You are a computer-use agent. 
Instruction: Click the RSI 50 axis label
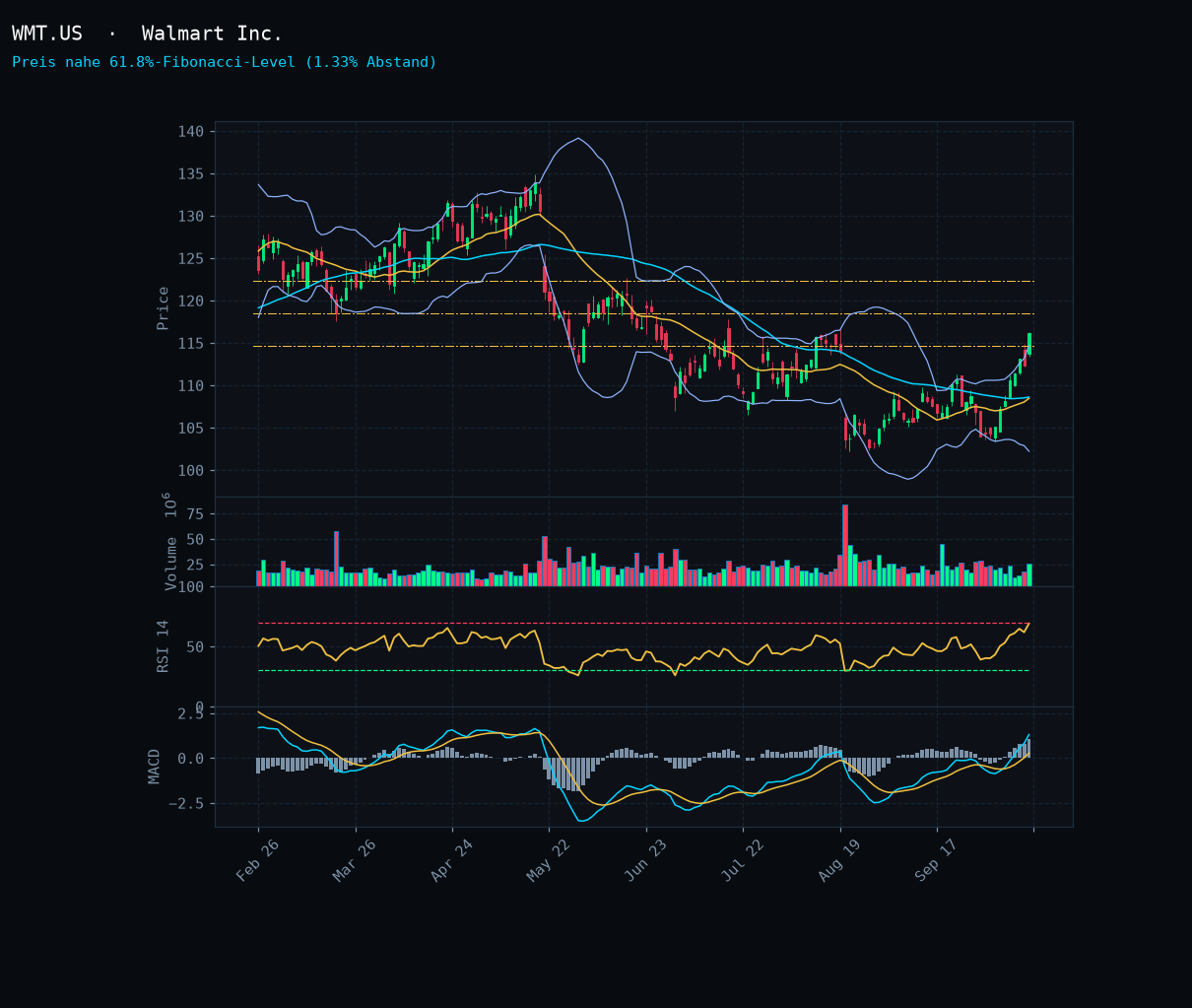195,647
